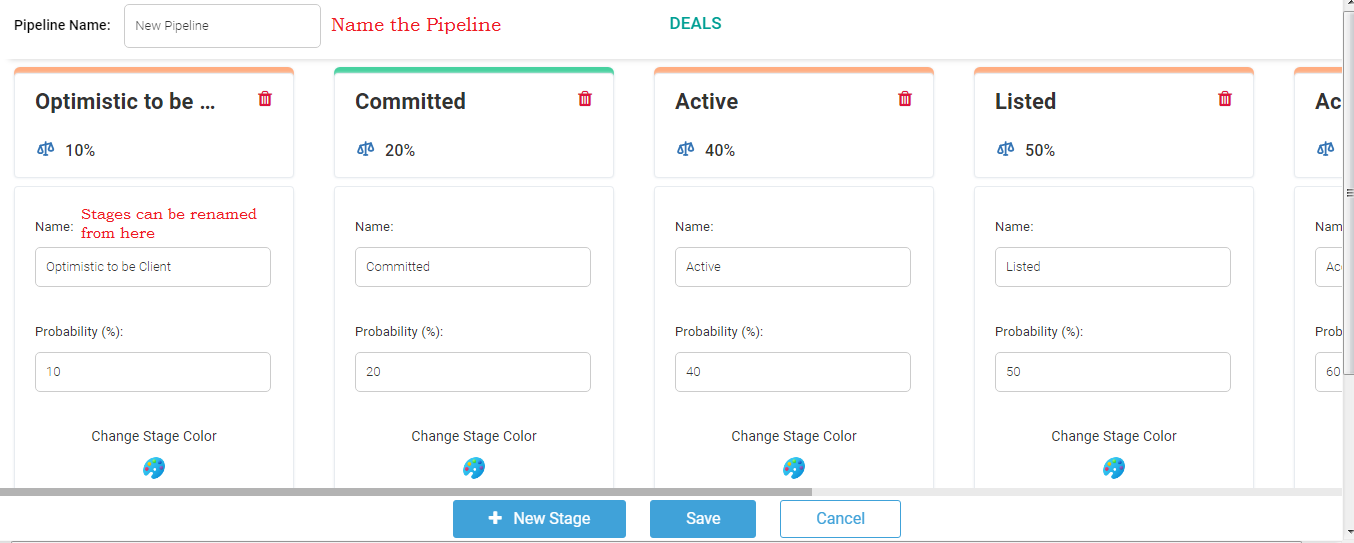The image size is (1354, 543).
Task: Focus the Committed stage name field
Action: 473,267
